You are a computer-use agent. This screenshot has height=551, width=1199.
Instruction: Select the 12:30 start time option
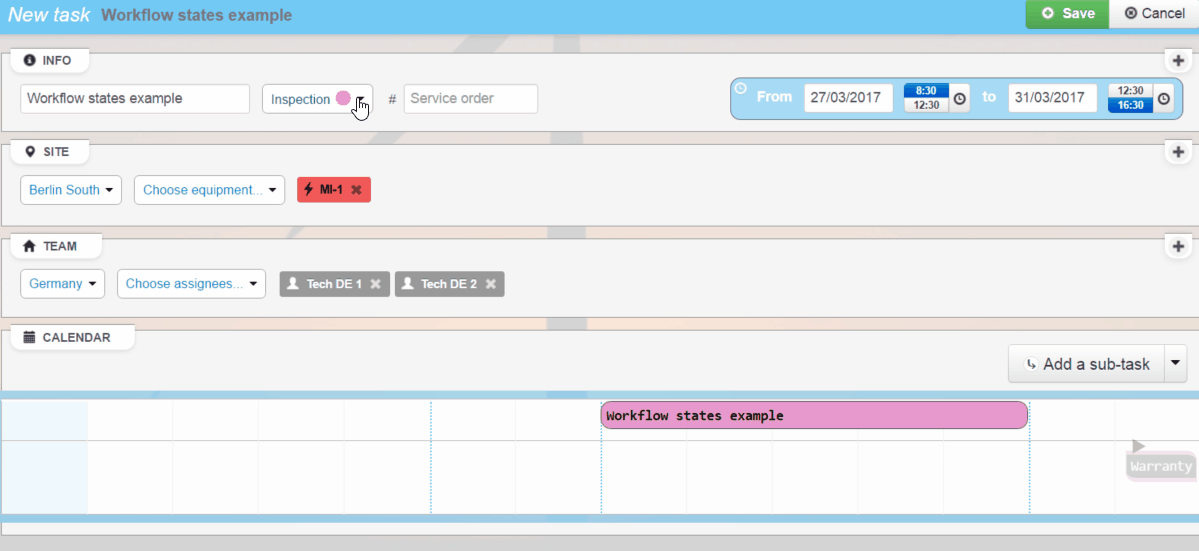tap(926, 105)
